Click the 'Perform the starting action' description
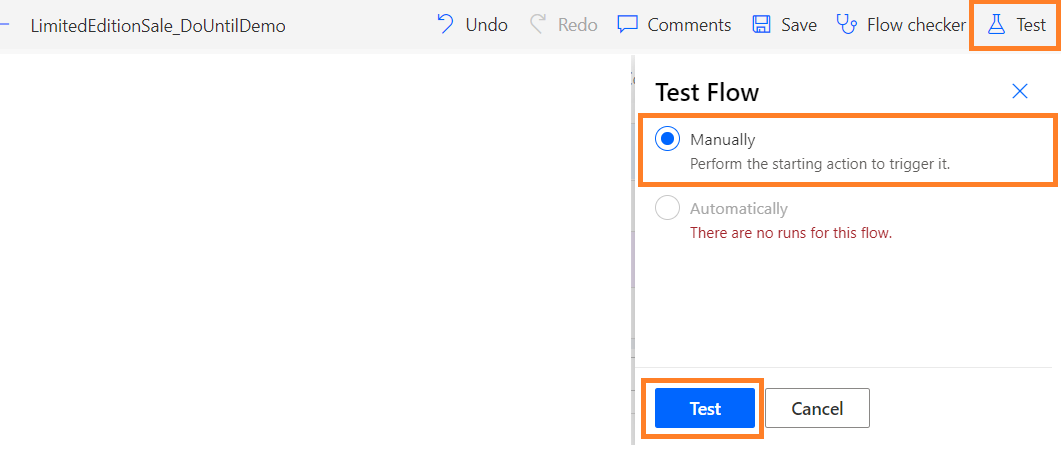Viewport: 1061px width, 453px height. tap(820, 164)
